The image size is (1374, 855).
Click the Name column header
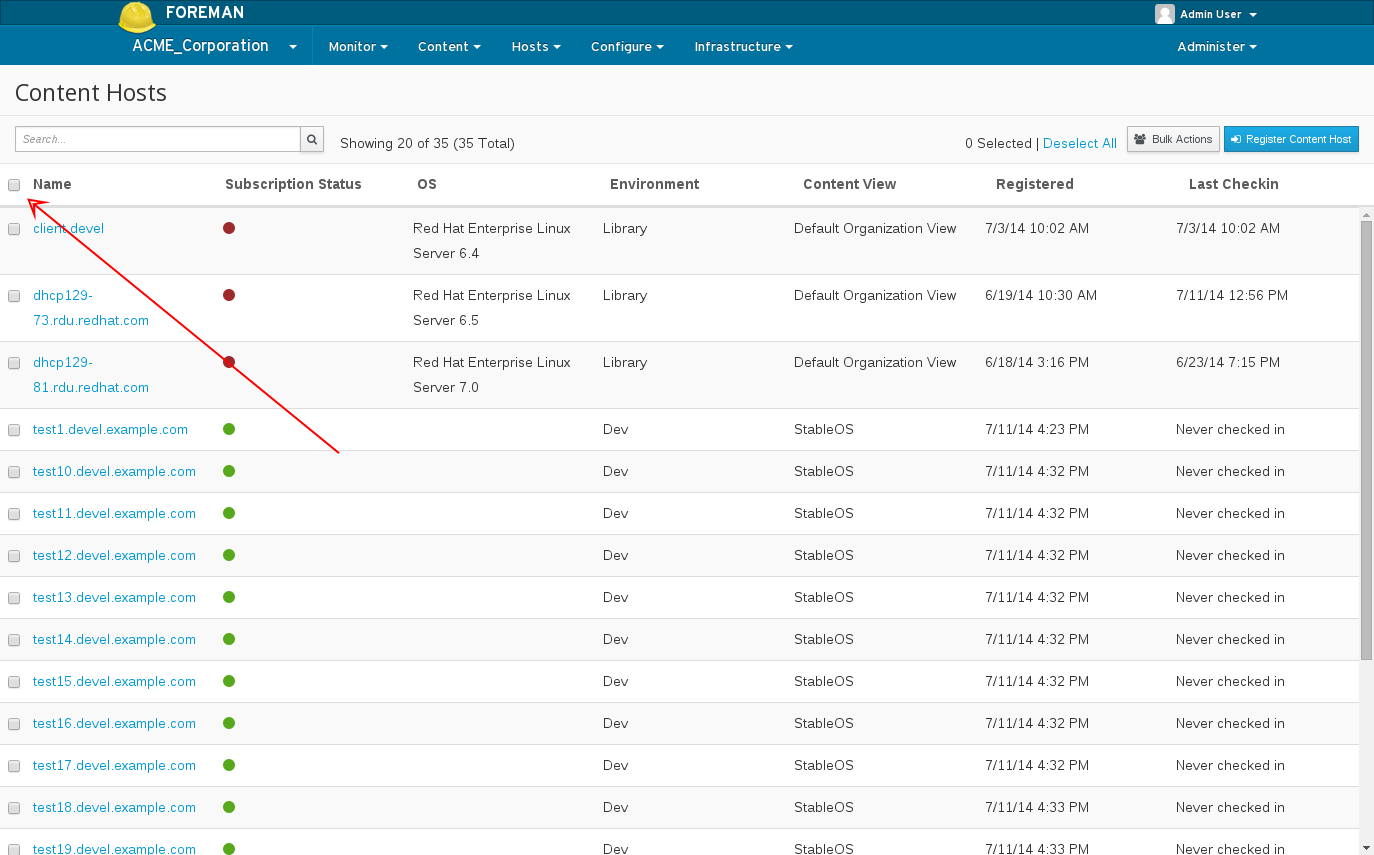[x=52, y=184]
